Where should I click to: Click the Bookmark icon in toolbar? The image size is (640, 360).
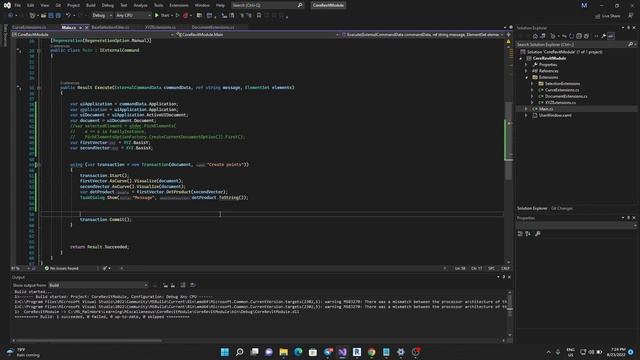coord(259,16)
